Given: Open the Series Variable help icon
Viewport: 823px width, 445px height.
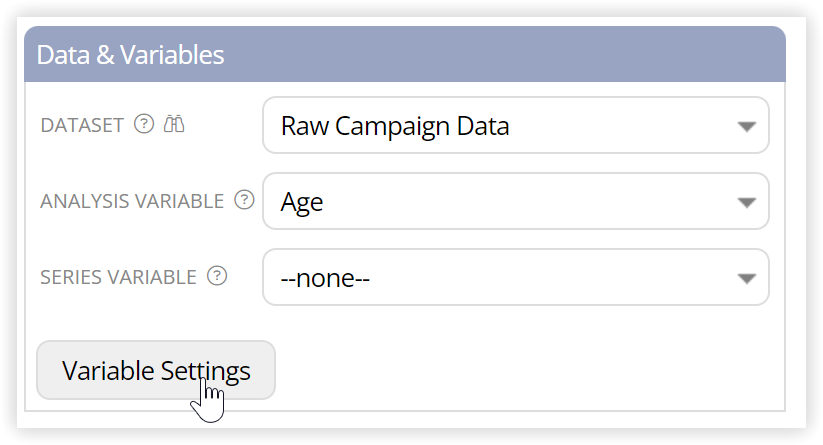Looking at the screenshot, I should pyautogui.click(x=217, y=276).
